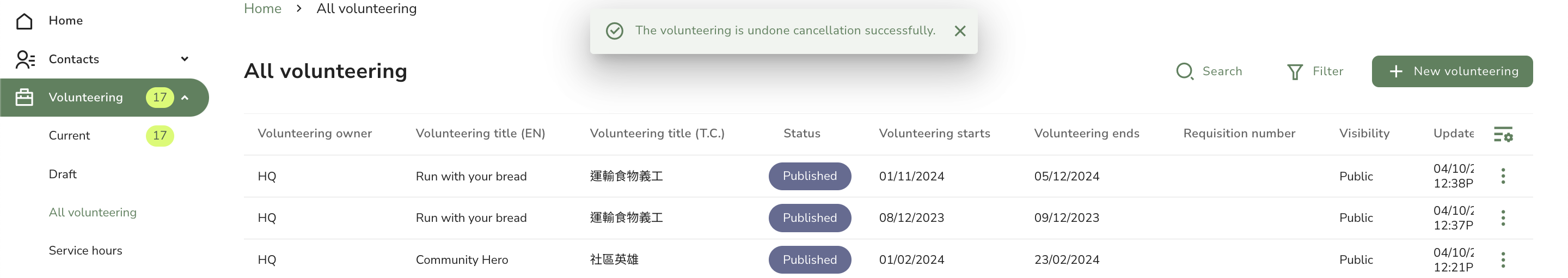This screenshot has height=278, width=1568.
Task: Expand the Contacts menu chevron
Action: pos(185,59)
